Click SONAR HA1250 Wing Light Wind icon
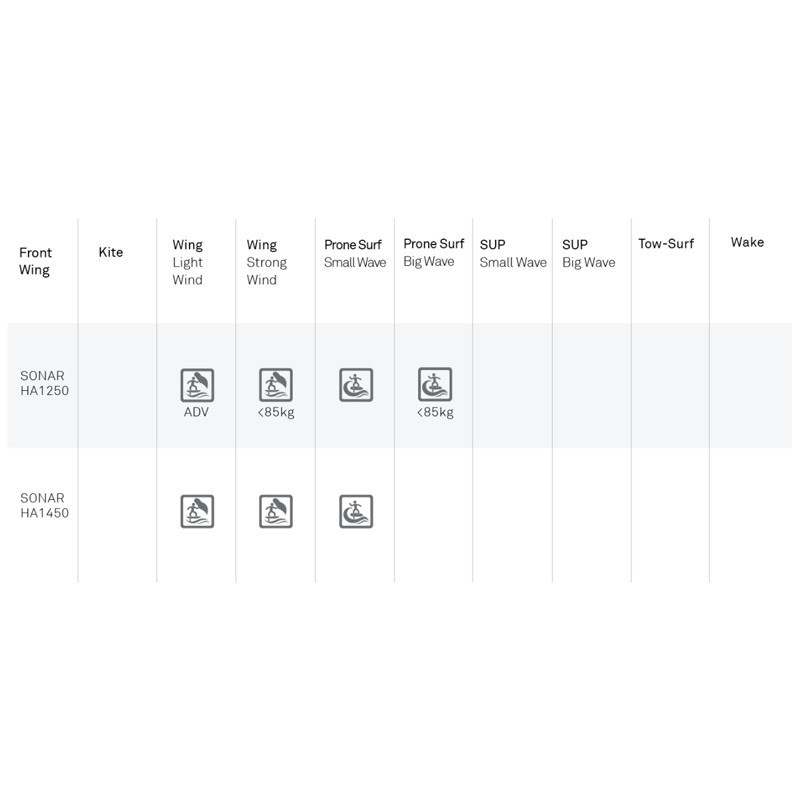 tap(197, 385)
